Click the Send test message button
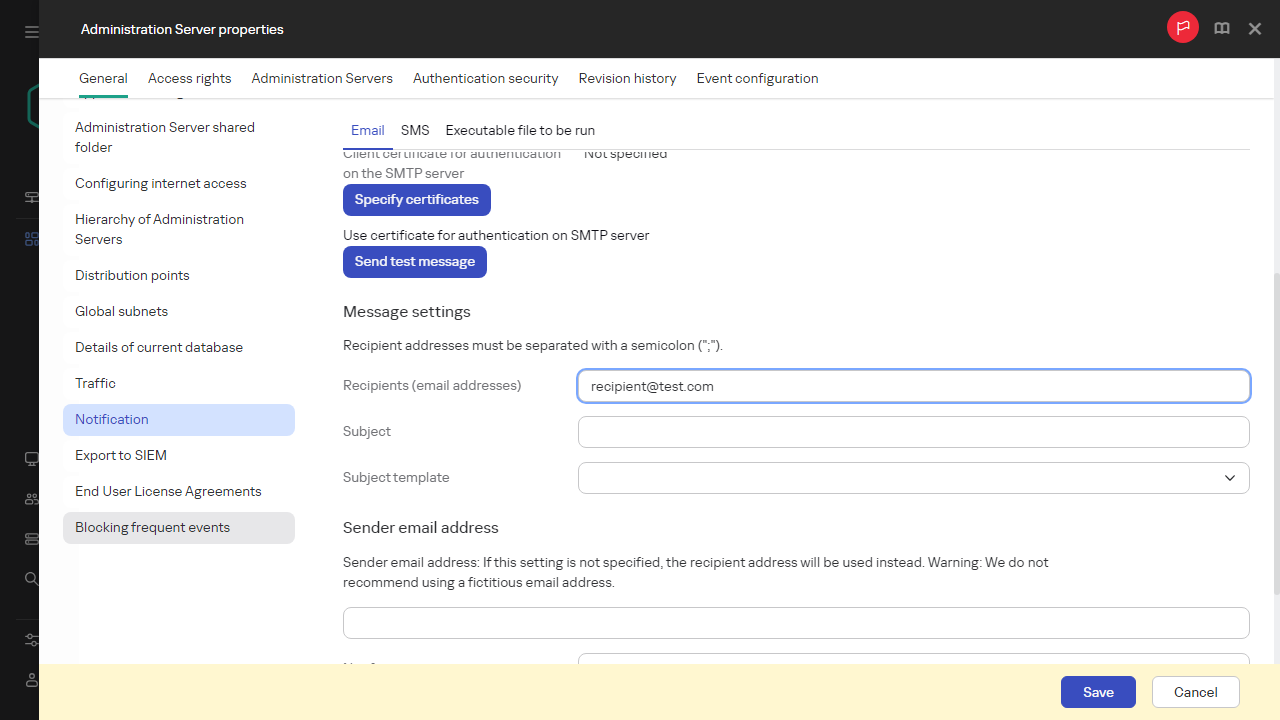Viewport: 1280px width, 720px height. [414, 262]
